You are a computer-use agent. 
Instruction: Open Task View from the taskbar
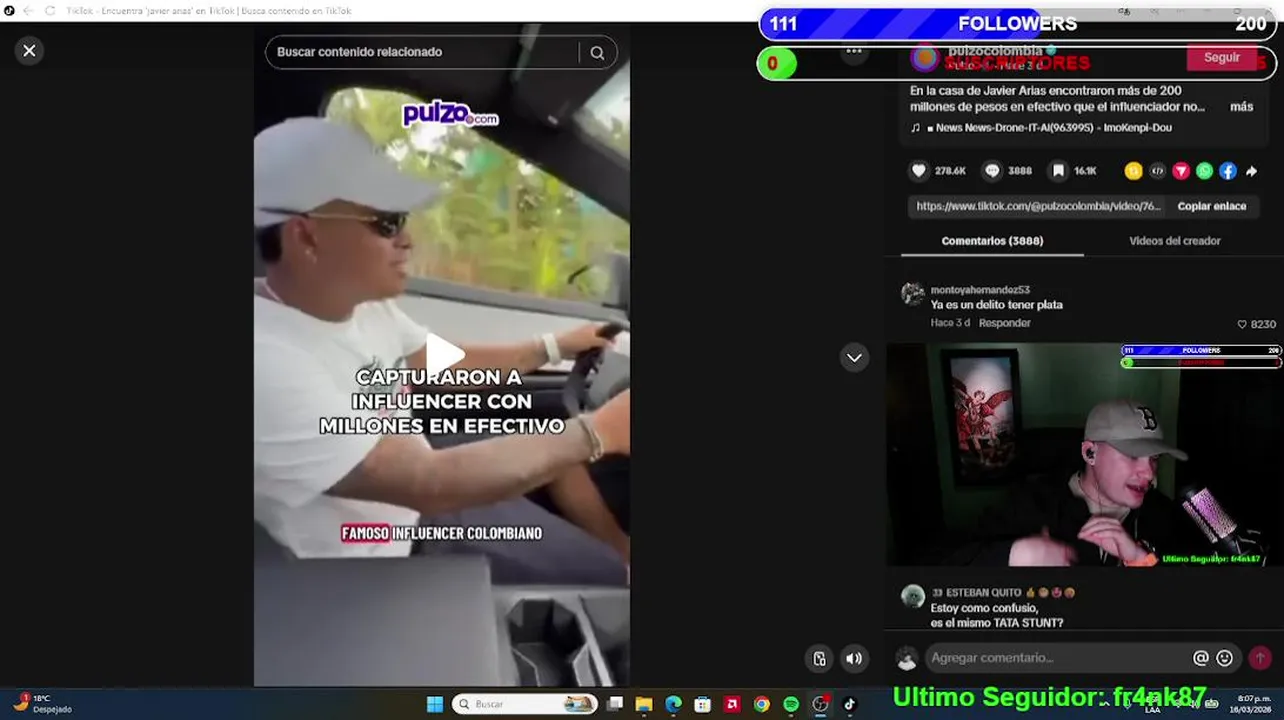[x=615, y=704]
